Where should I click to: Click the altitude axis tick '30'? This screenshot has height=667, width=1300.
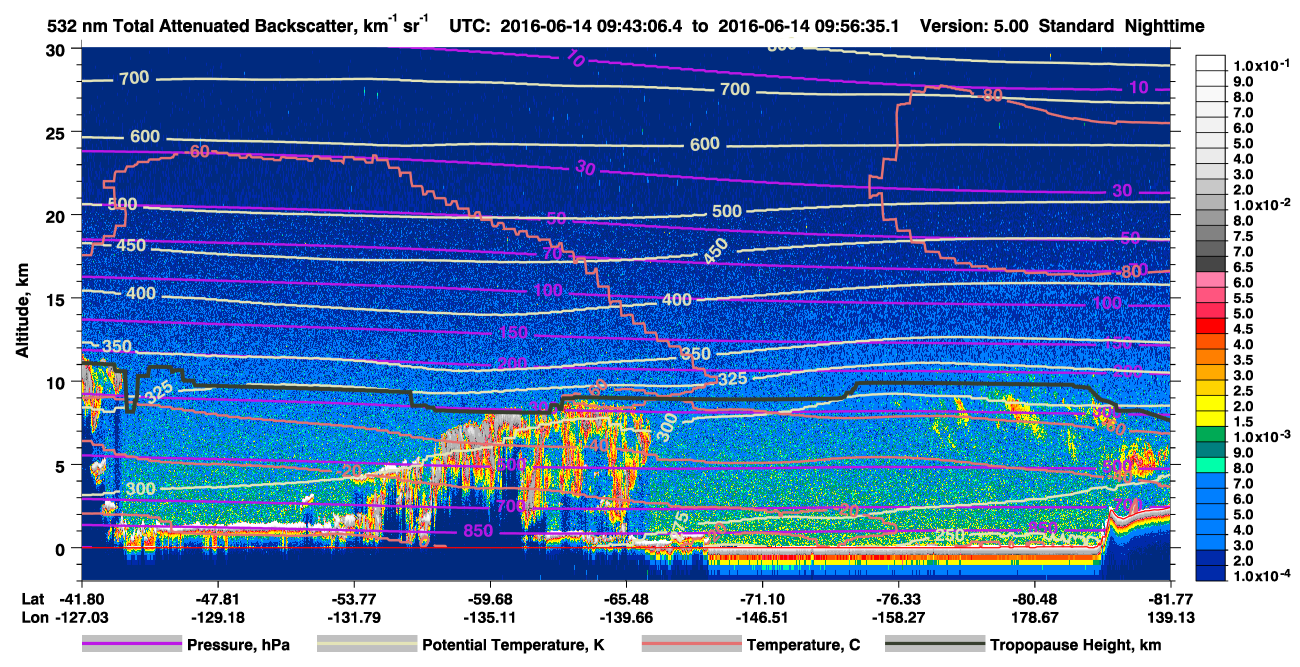click(57, 50)
